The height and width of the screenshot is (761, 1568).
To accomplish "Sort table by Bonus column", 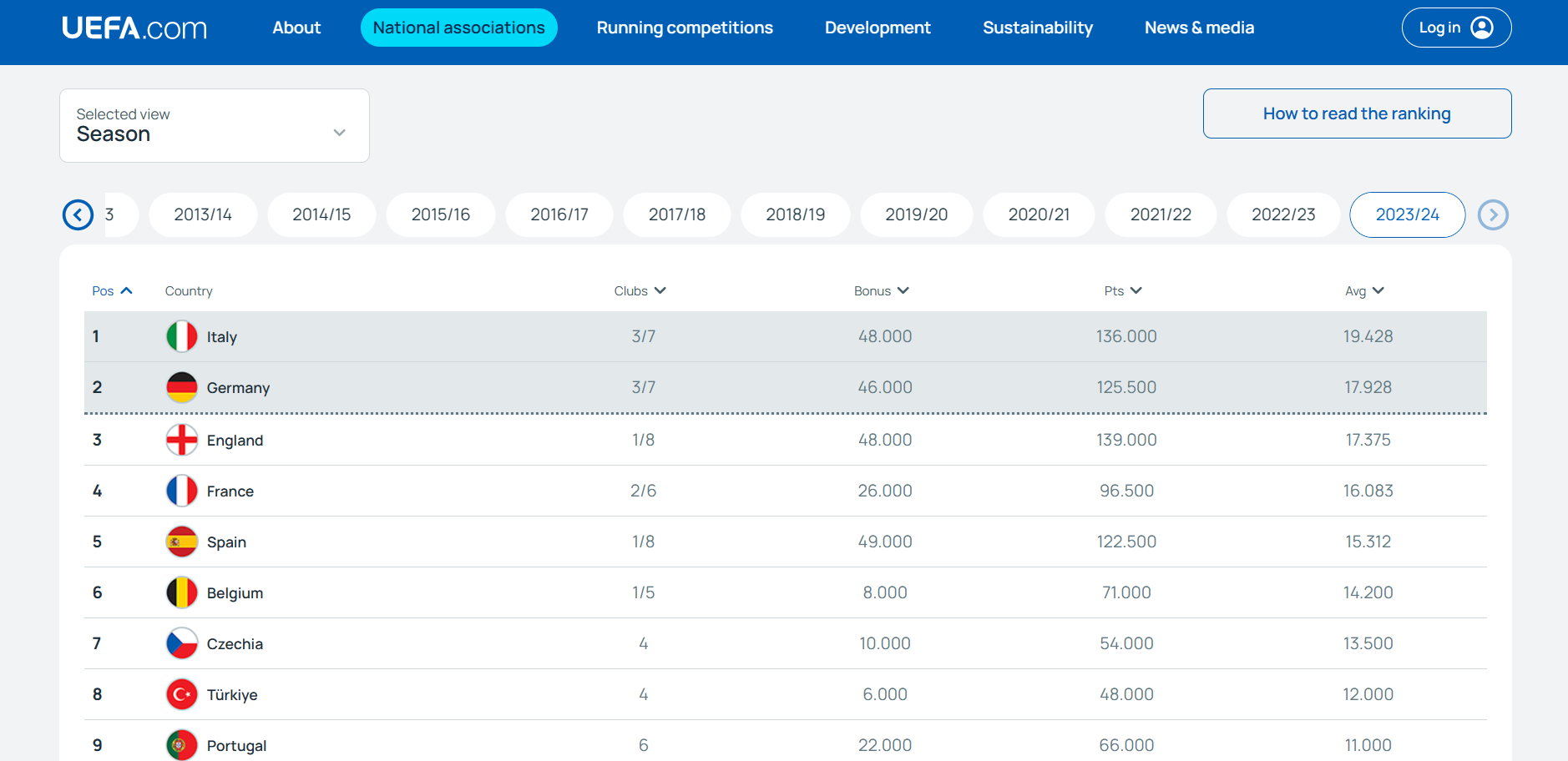I will click(x=881, y=291).
